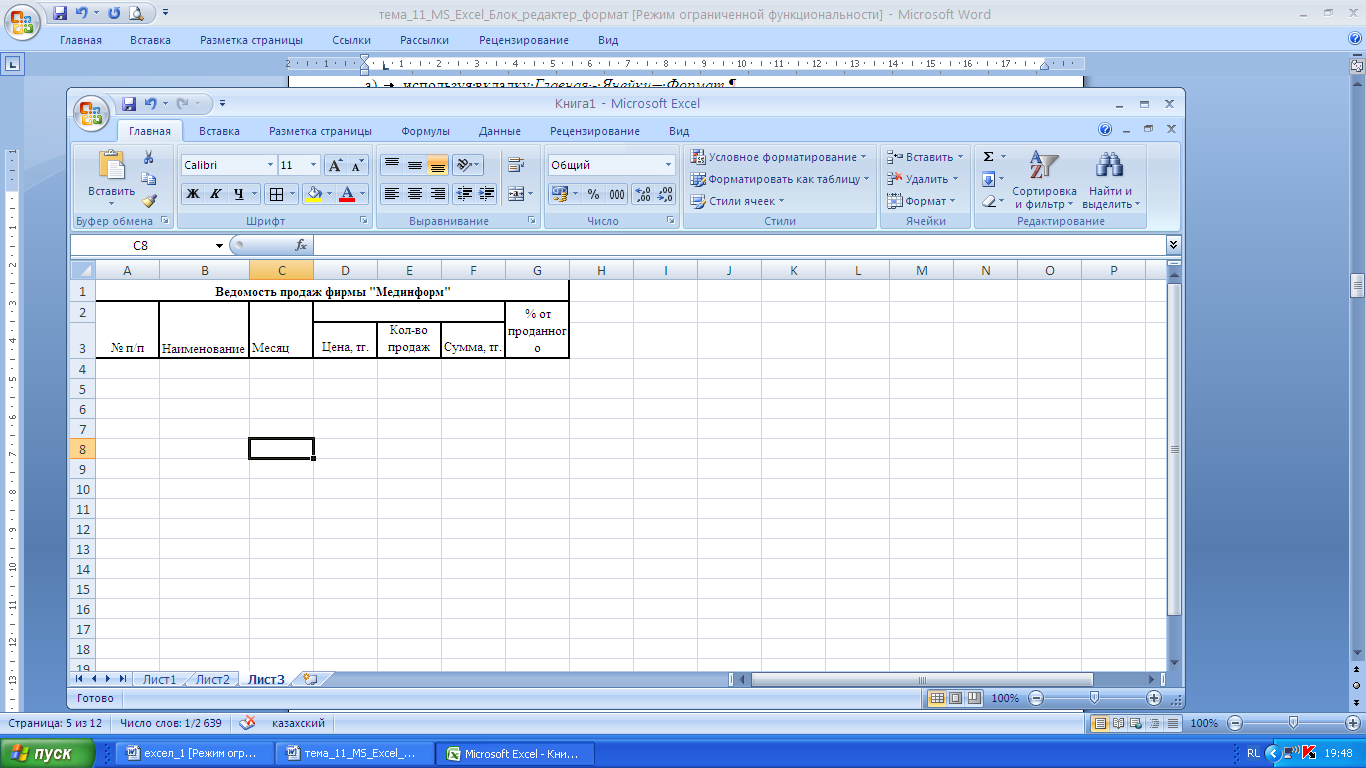Toggle right horizontal text alignment
The width and height of the screenshot is (1366, 768).
point(436,193)
